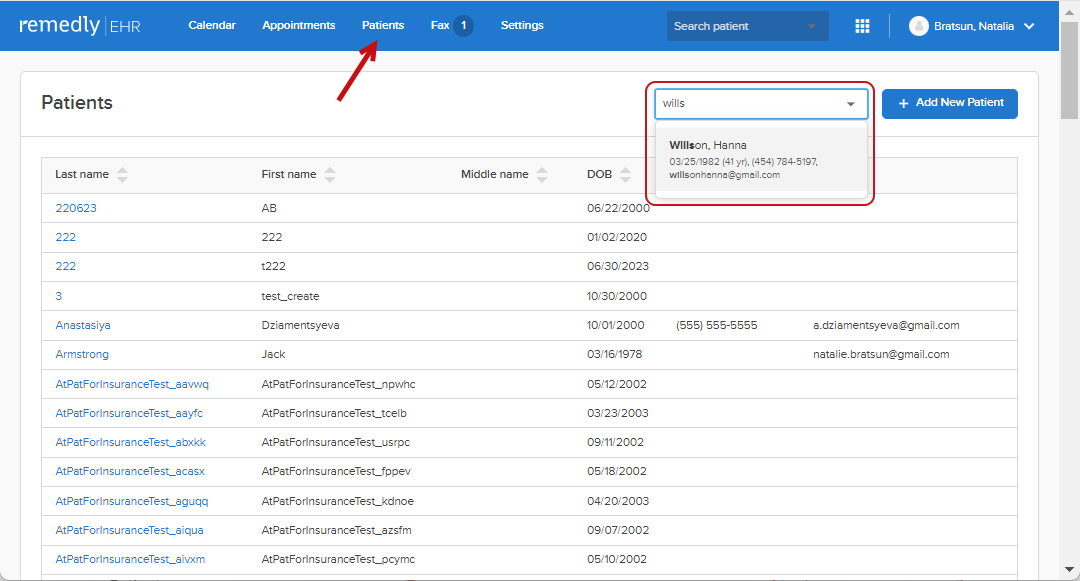Click the user avatar icon
1080x581 pixels.
(x=918, y=26)
